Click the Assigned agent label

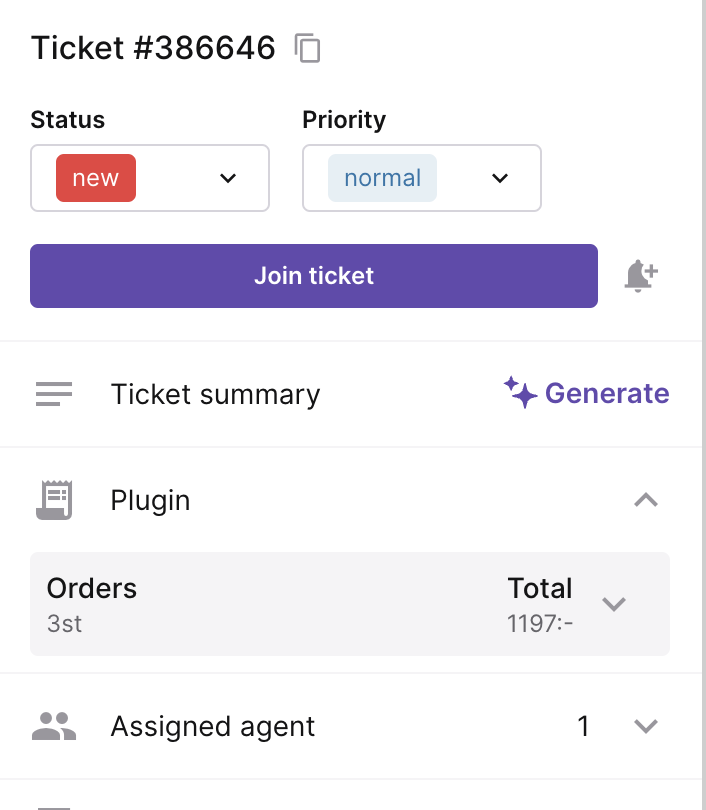pyautogui.click(x=213, y=726)
